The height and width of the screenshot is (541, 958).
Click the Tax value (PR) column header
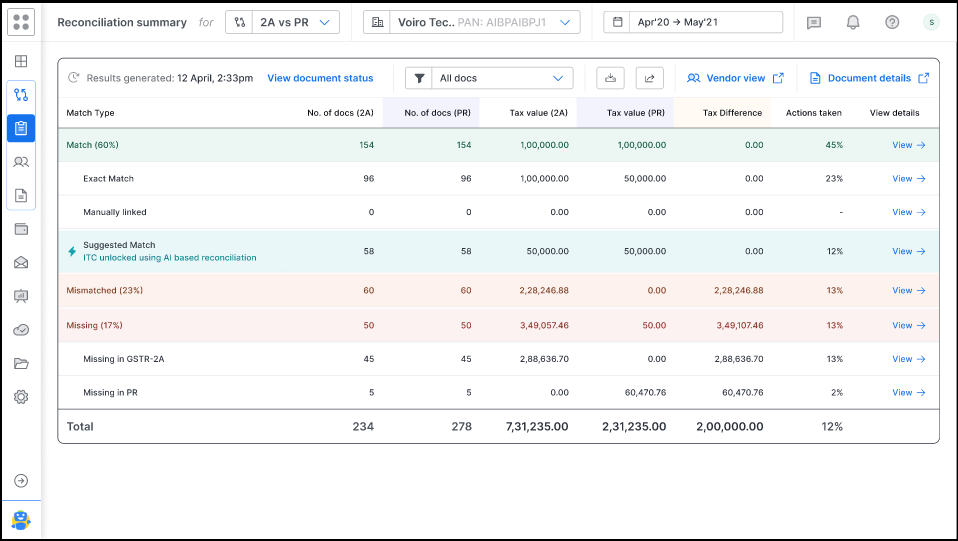click(x=635, y=113)
